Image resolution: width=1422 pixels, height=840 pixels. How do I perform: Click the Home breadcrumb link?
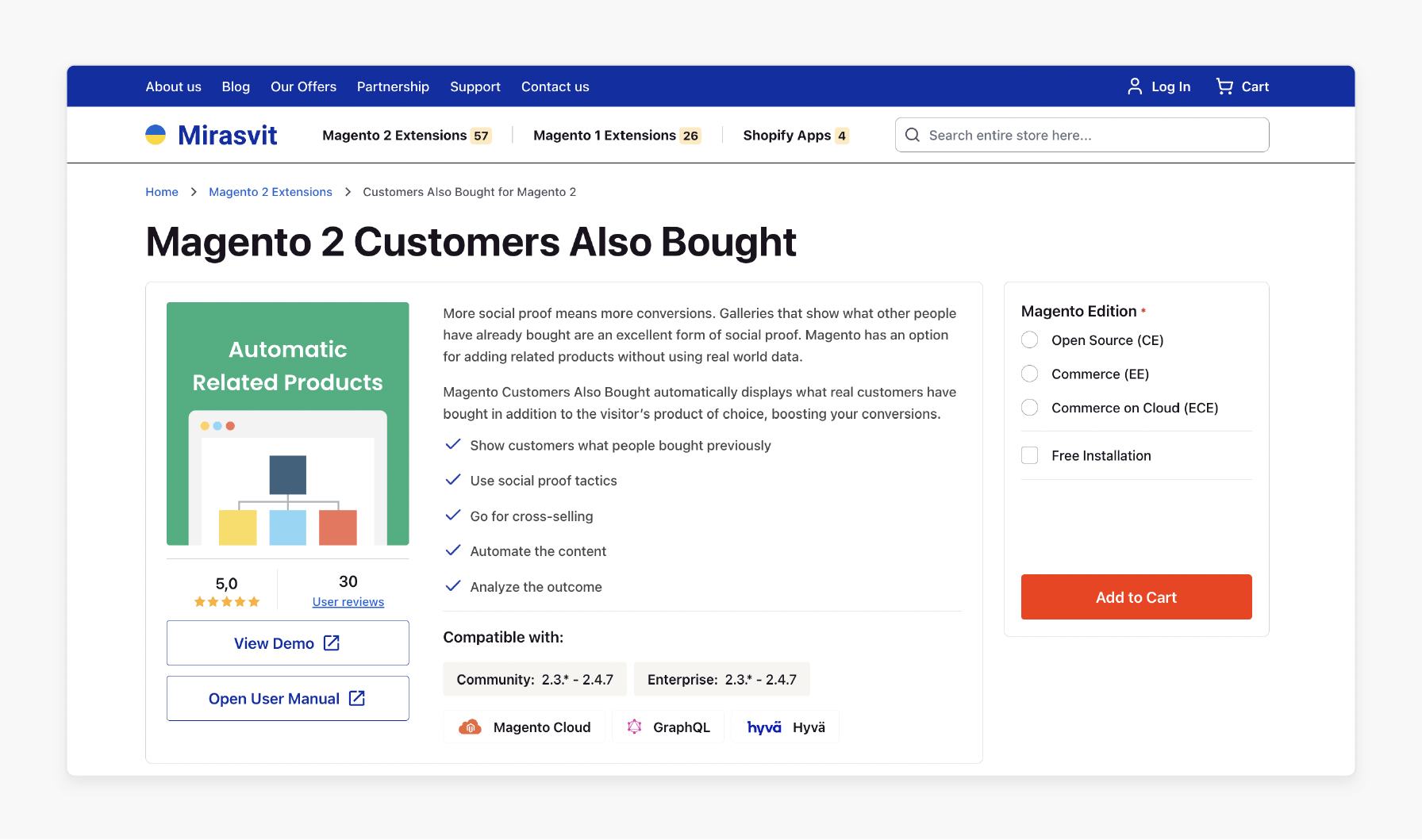pyautogui.click(x=162, y=192)
